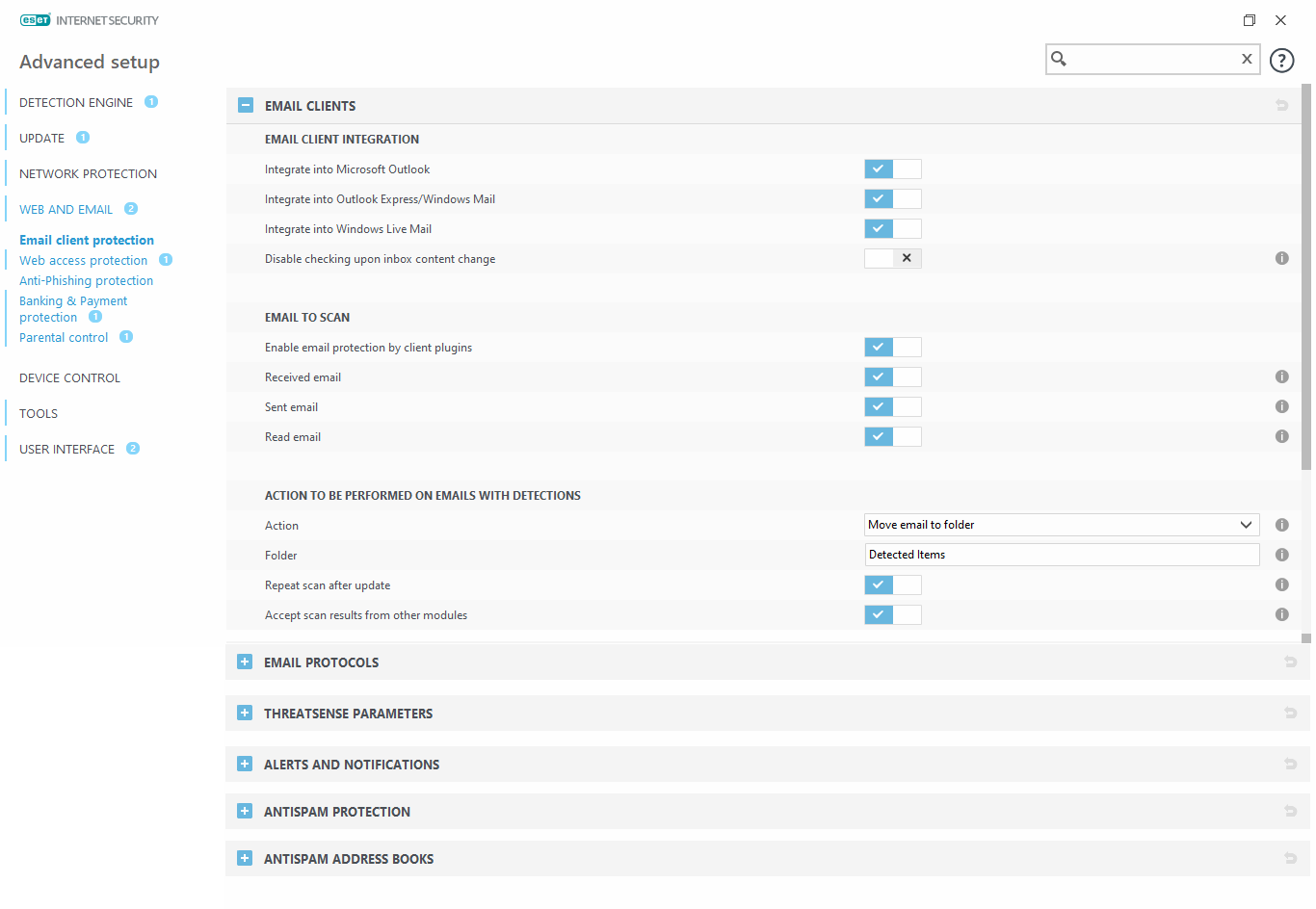Show info icon for the Action setting
Viewport: 1316px width, 909px height.
tap(1281, 525)
